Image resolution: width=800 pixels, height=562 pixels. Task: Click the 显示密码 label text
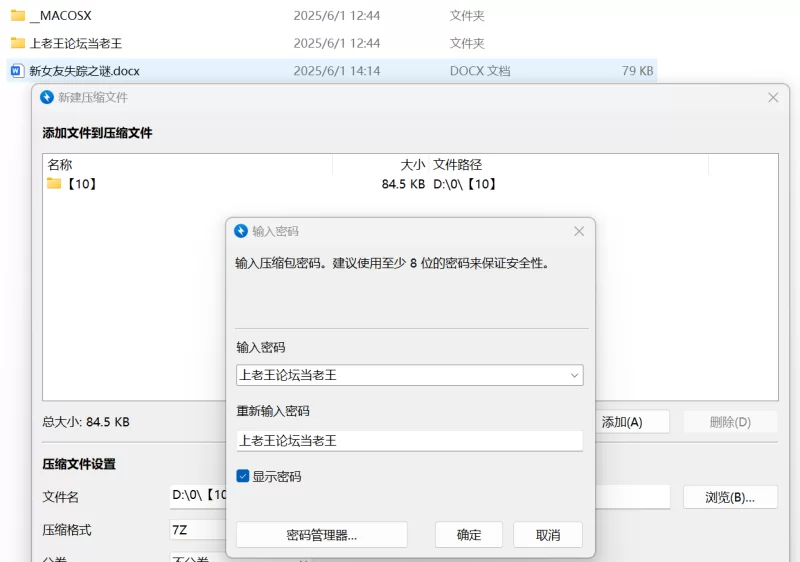(277, 476)
